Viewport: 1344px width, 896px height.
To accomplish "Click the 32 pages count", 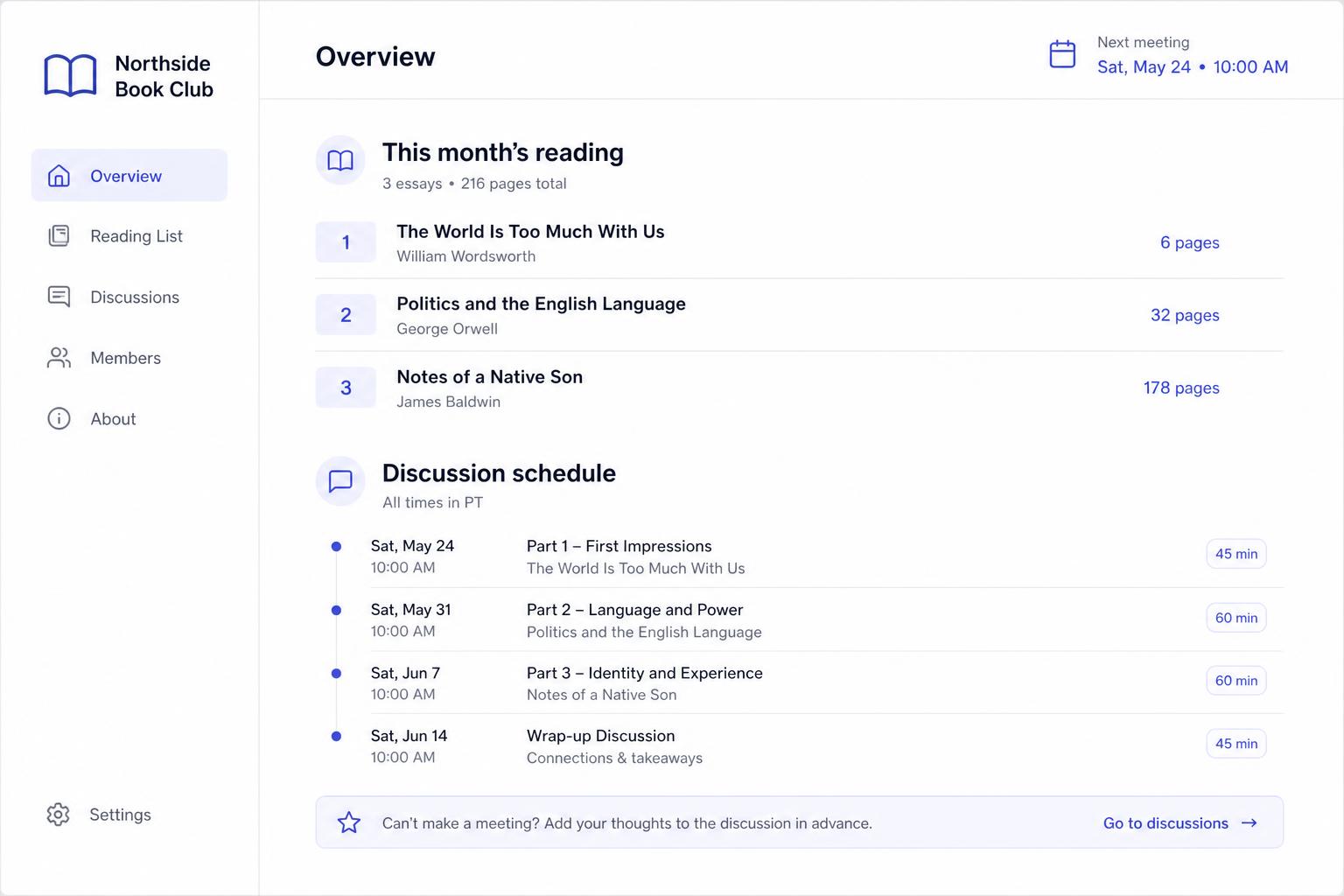I will coord(1185,315).
